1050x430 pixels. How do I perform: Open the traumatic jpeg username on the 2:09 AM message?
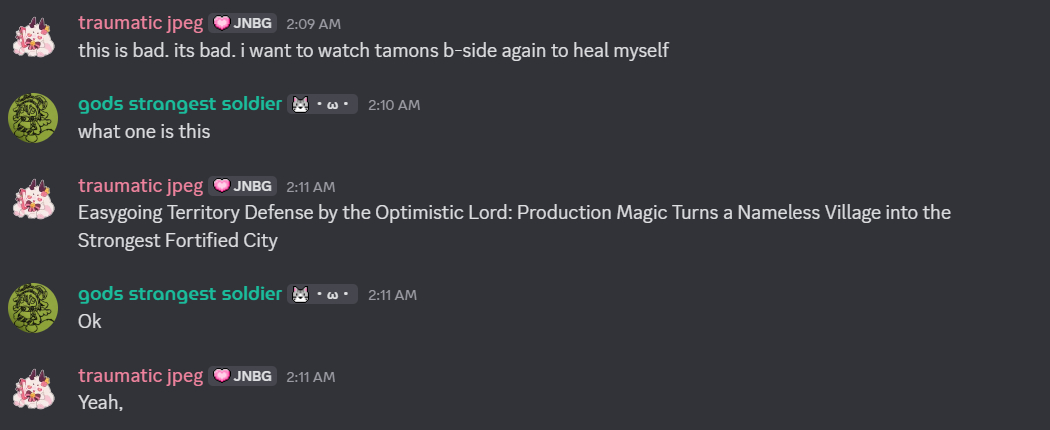tap(140, 22)
